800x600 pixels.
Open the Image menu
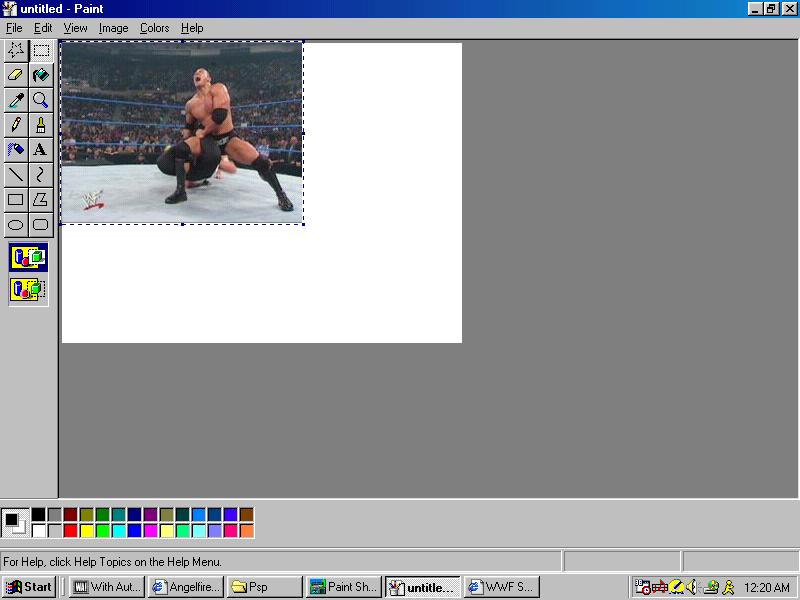[113, 28]
